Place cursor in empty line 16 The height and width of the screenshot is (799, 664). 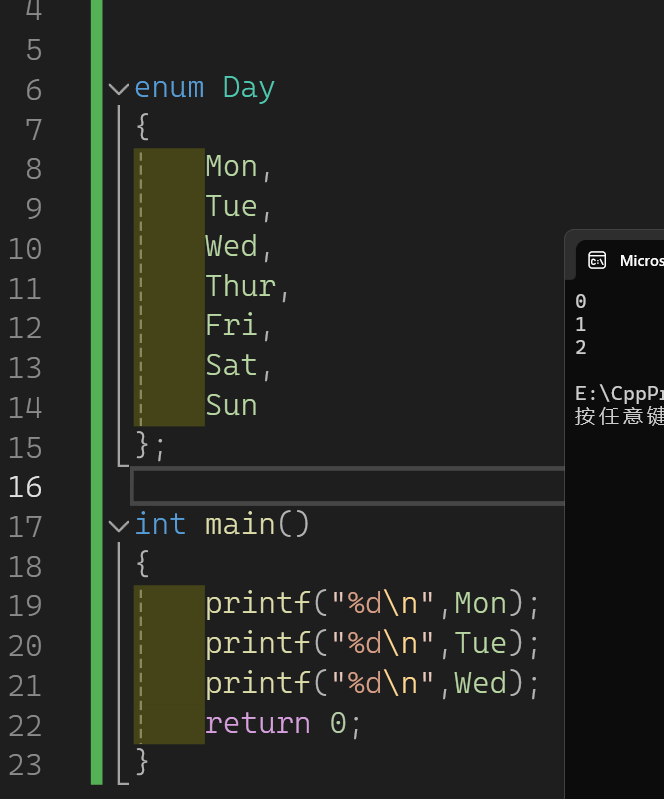click(348, 487)
